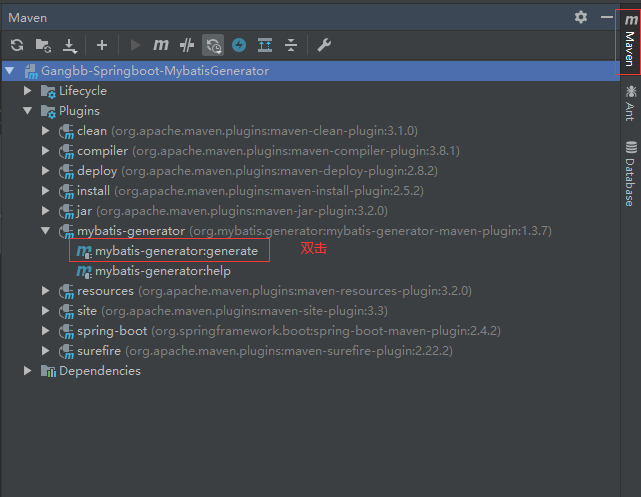This screenshot has height=497, width=641.
Task: Select the Lifecycle row label
Action: tap(83, 91)
